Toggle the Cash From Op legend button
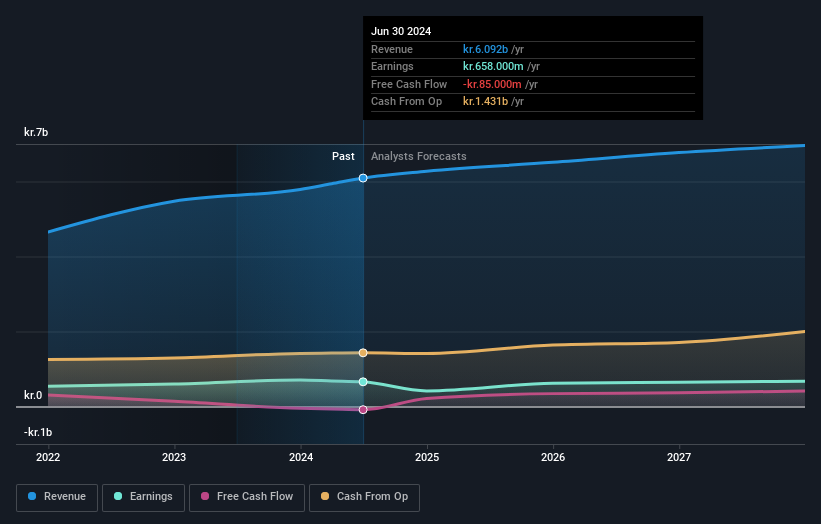The image size is (821, 524). 364,497
